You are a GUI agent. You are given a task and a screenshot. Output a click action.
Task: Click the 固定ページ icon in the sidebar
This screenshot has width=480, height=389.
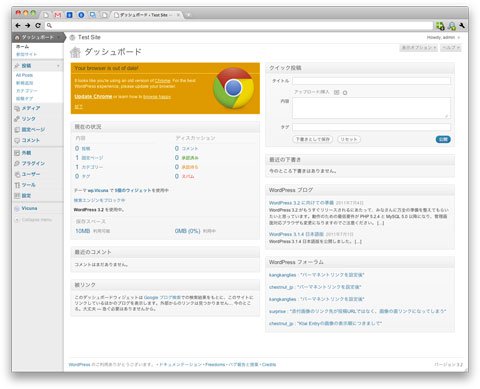pos(17,130)
